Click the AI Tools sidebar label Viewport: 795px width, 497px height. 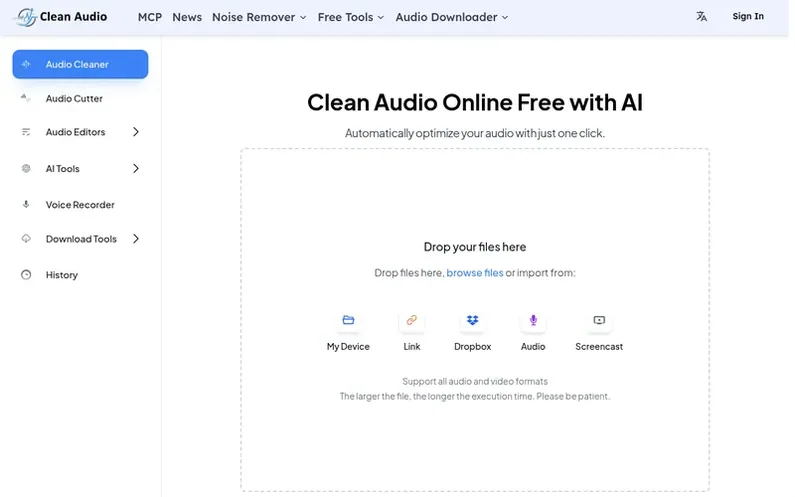point(62,169)
